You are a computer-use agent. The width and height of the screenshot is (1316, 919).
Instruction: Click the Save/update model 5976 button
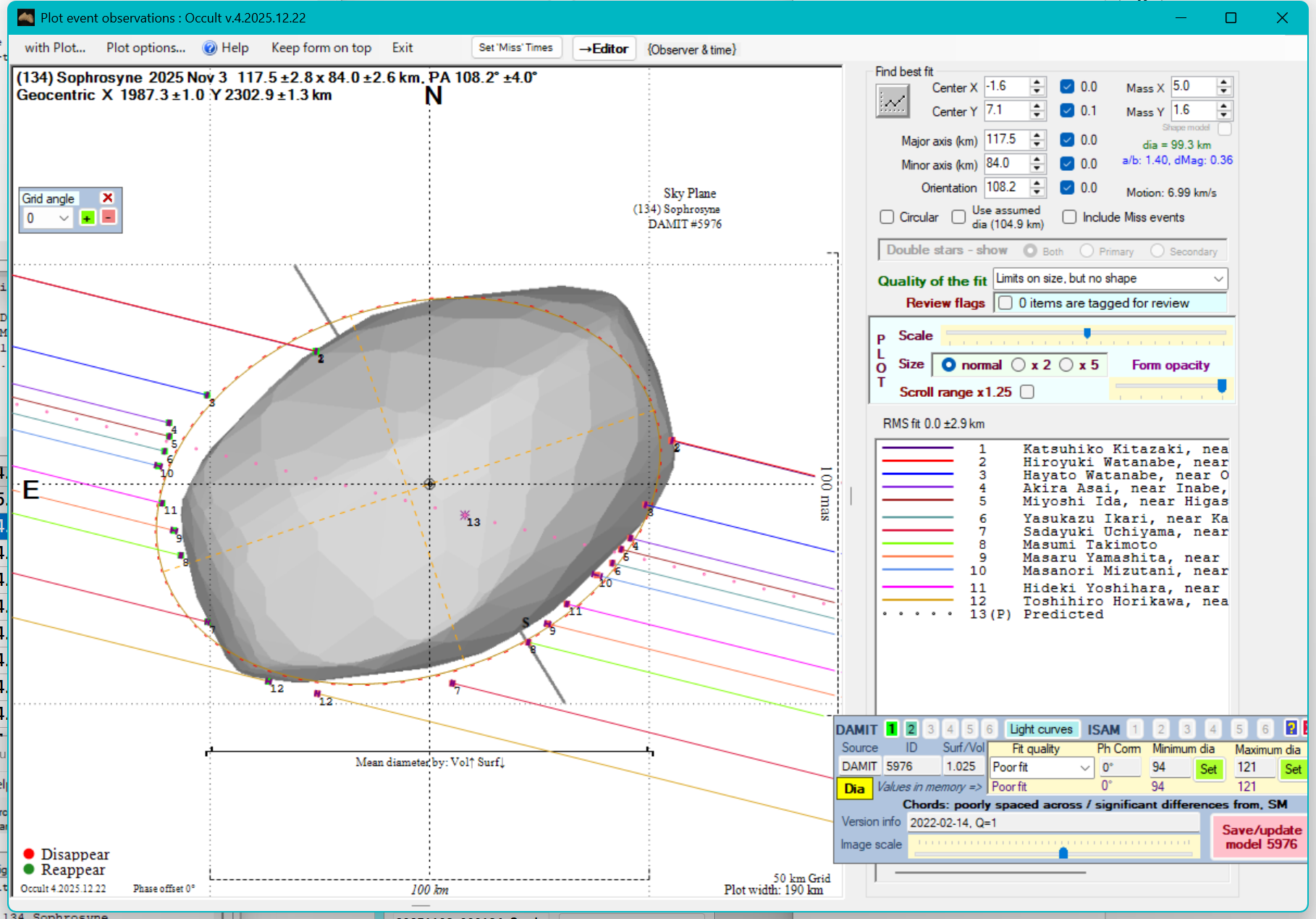1260,836
